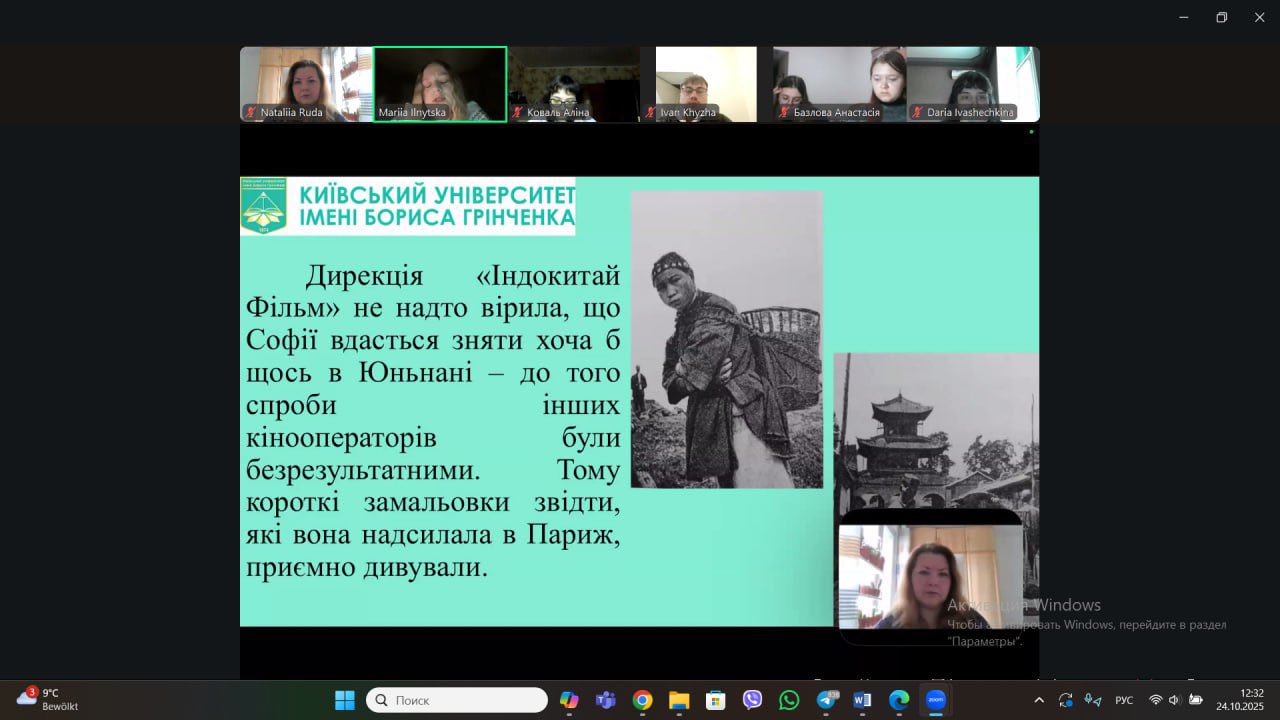Launch Telegram from the taskbar
Screen dimensions: 1280x720
827,700
